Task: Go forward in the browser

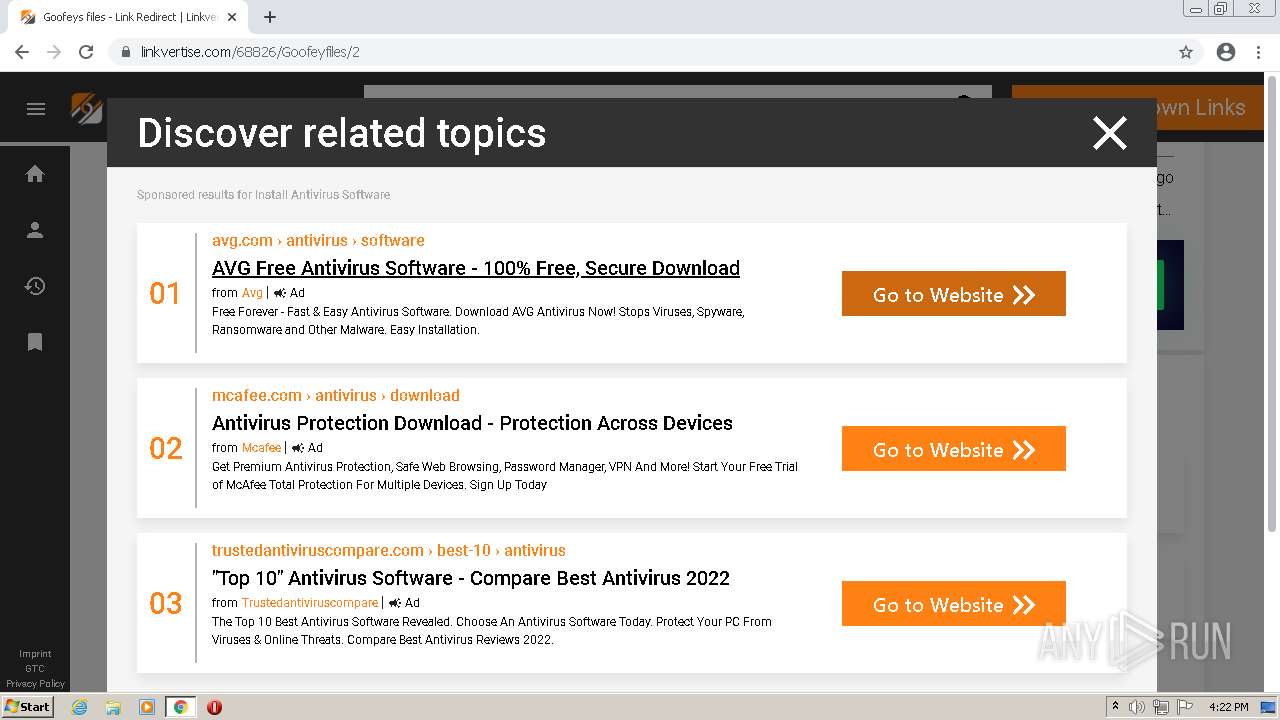Action: (54, 52)
